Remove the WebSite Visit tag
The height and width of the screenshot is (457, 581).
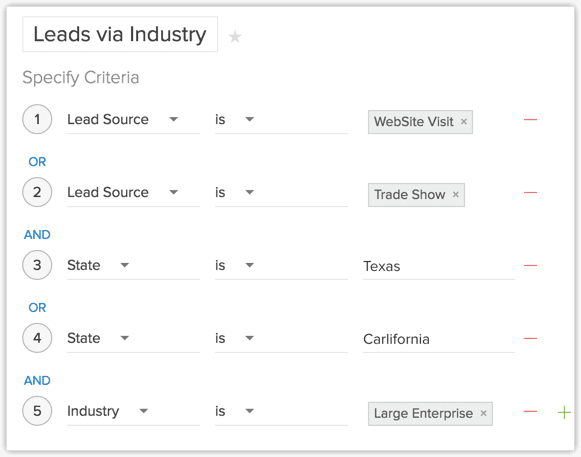(464, 122)
